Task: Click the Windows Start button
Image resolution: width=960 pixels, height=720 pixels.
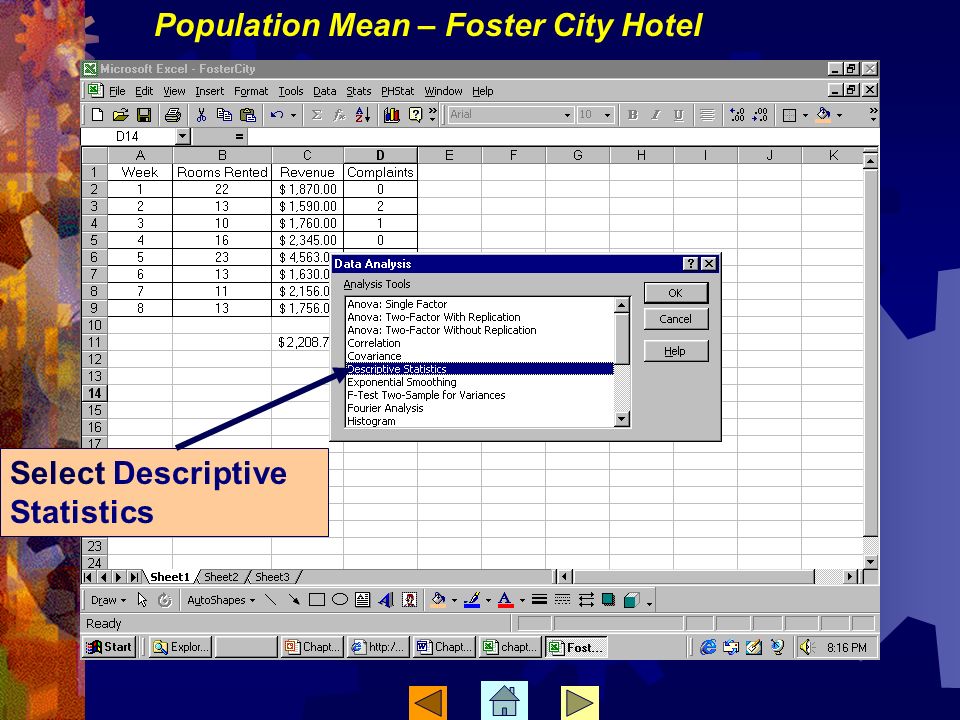Action: 109,647
